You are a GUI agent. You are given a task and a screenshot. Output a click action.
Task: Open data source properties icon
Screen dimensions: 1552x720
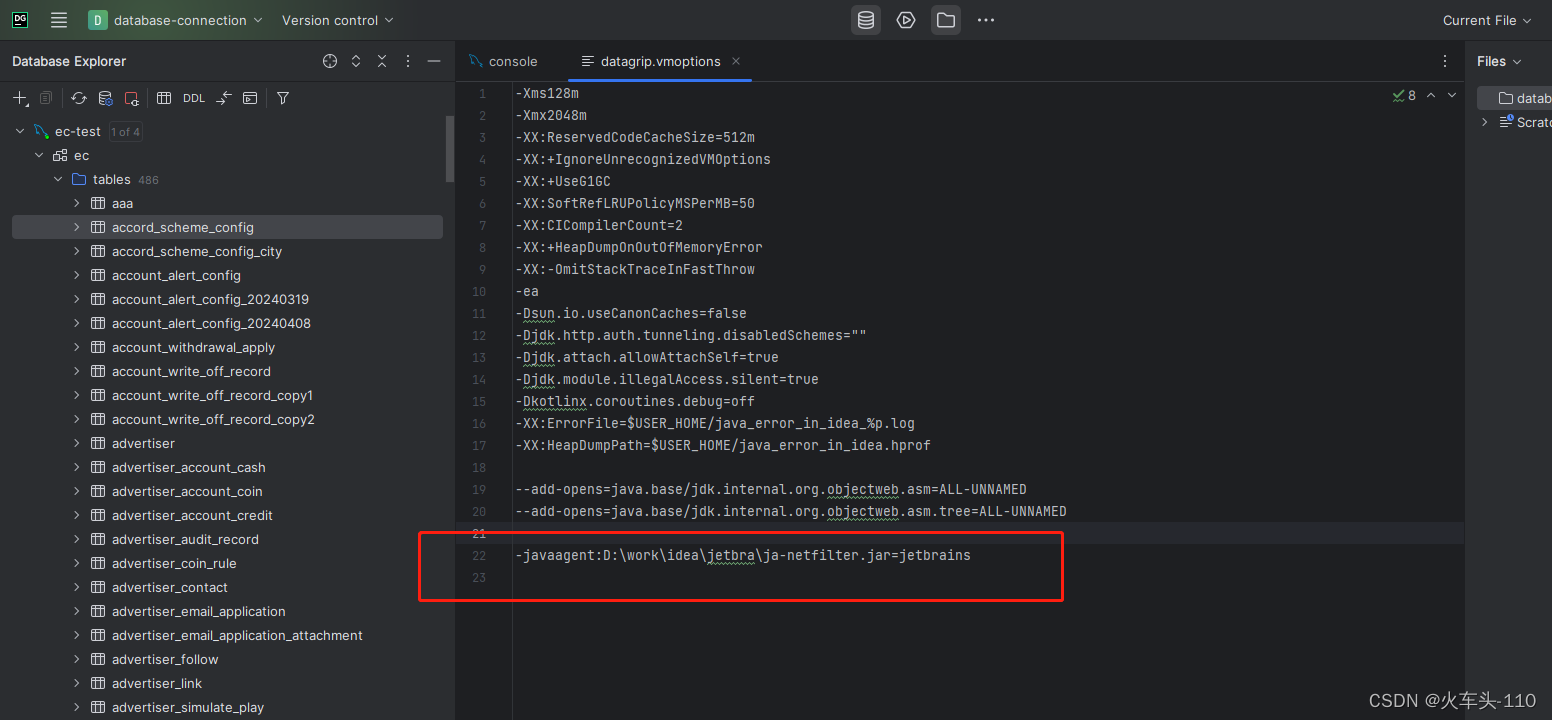pyautogui.click(x=105, y=98)
